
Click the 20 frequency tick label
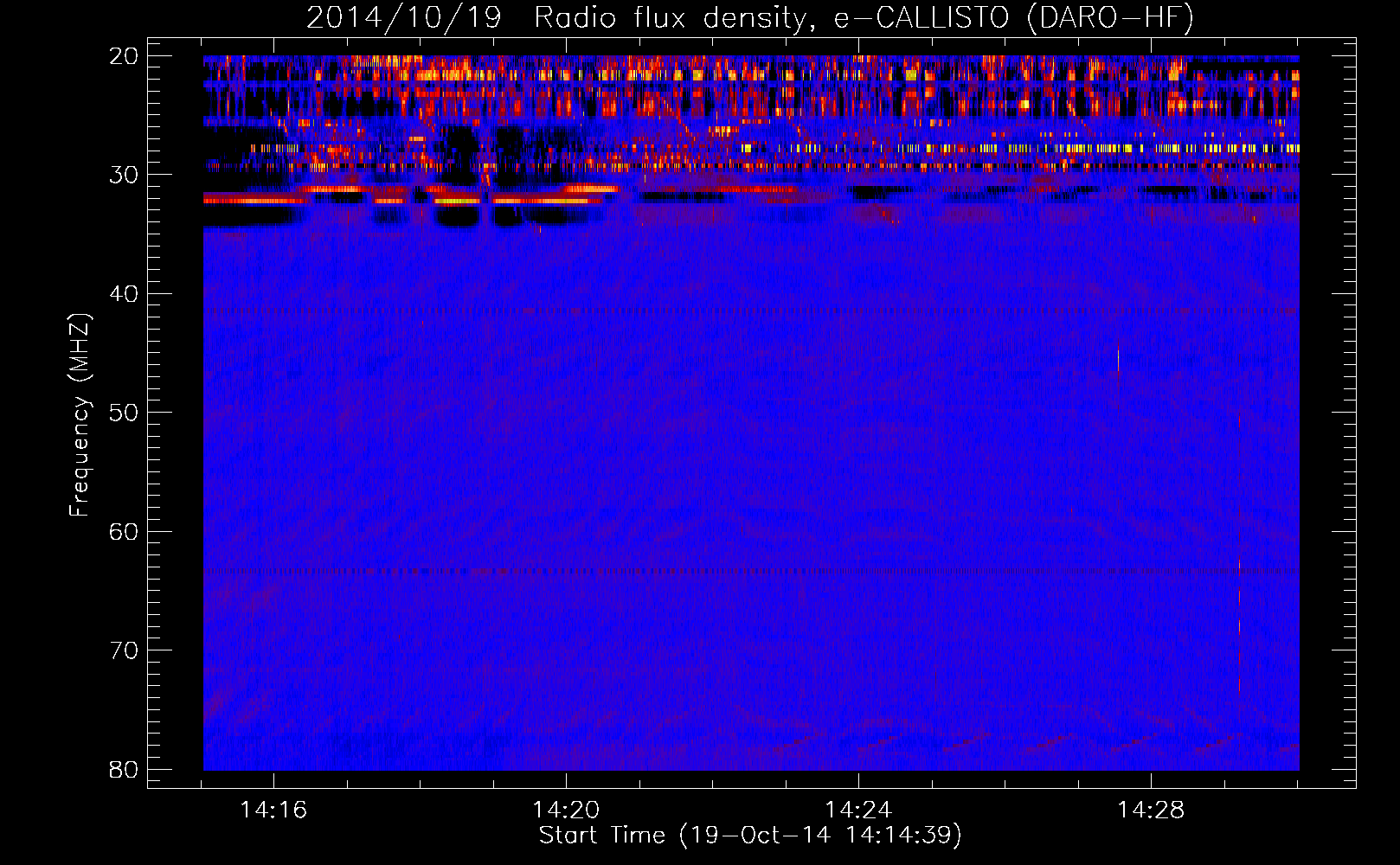pyautogui.click(x=124, y=56)
